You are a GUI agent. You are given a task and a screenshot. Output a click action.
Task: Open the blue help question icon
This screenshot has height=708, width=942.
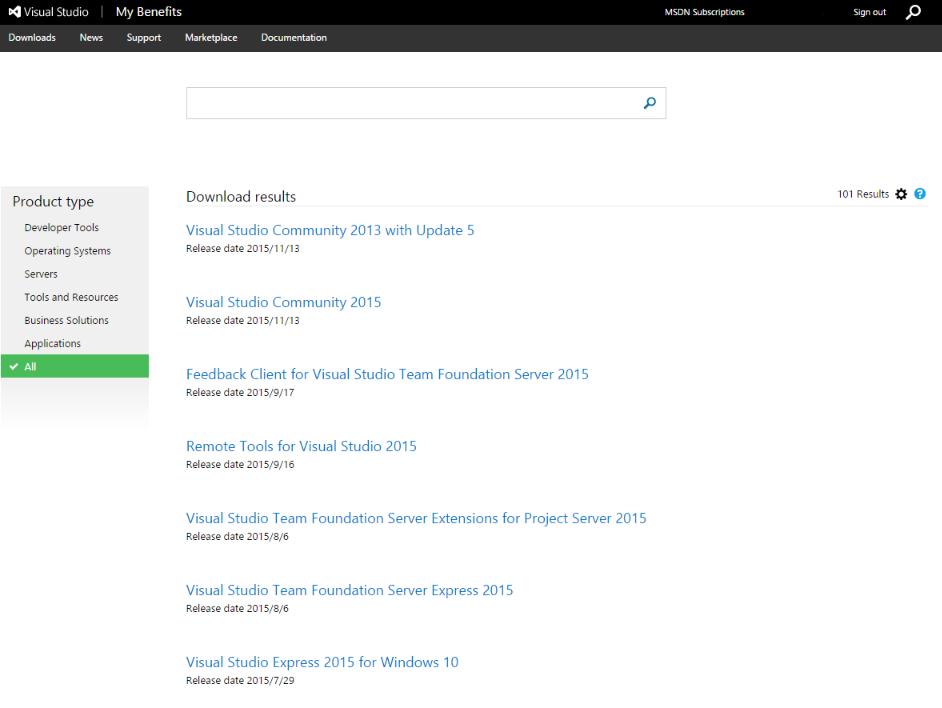coord(920,194)
